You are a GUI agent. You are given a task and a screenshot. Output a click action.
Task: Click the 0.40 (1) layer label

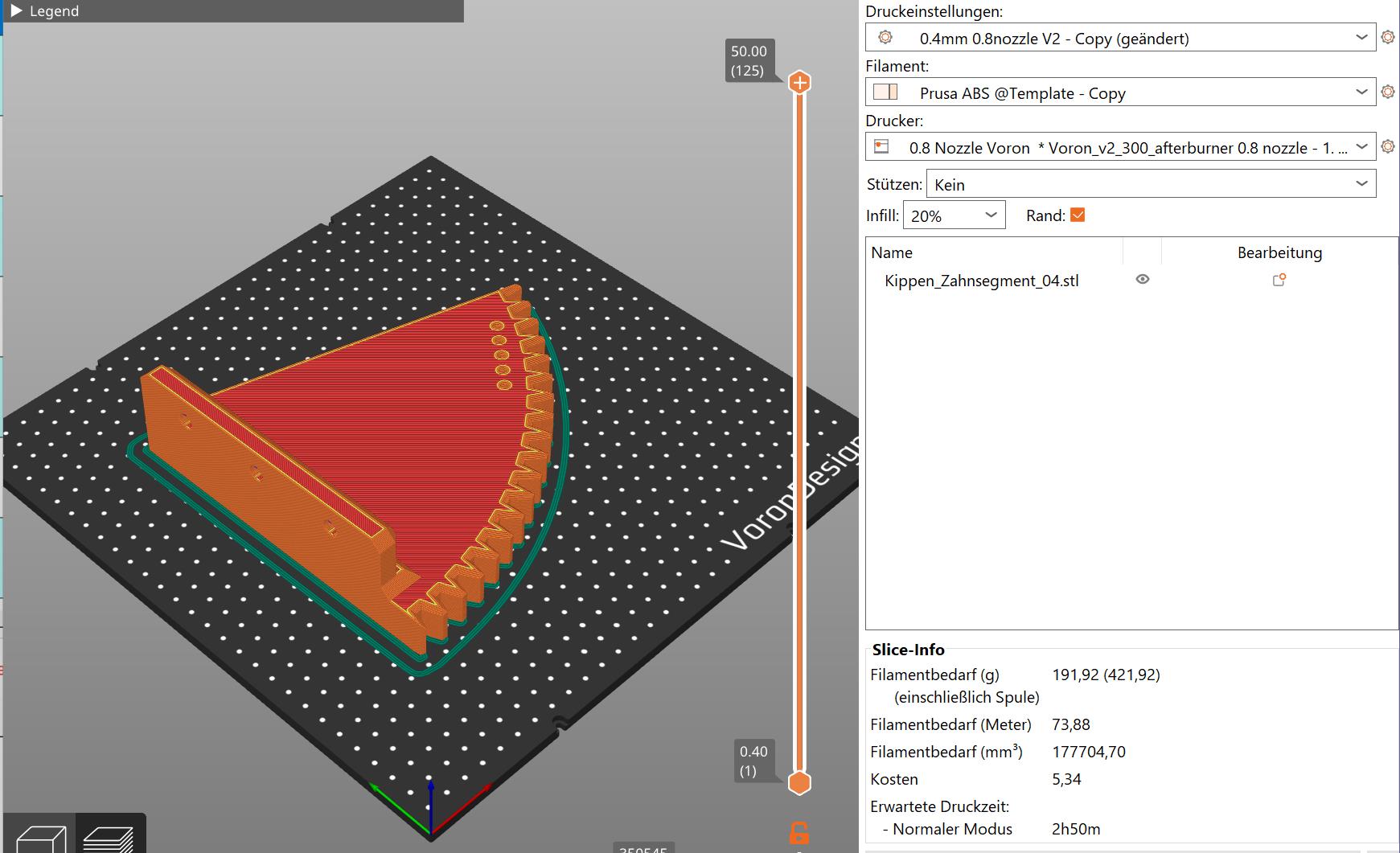753,761
